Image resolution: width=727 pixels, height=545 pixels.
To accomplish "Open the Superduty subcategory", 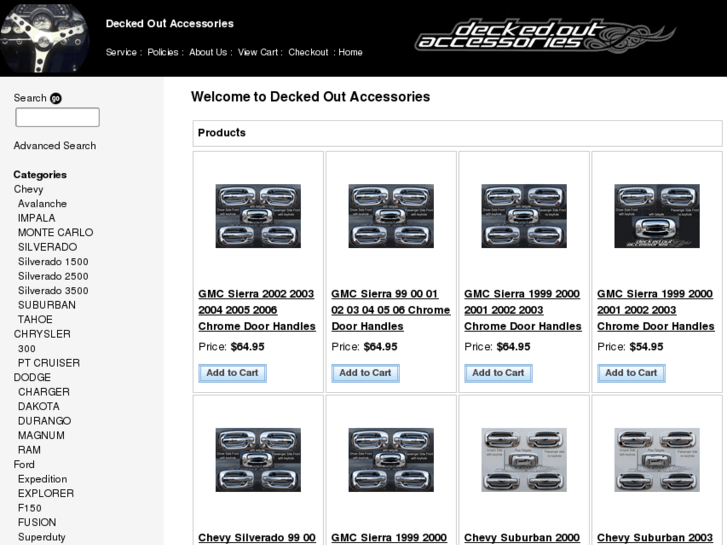I will click(42, 537).
